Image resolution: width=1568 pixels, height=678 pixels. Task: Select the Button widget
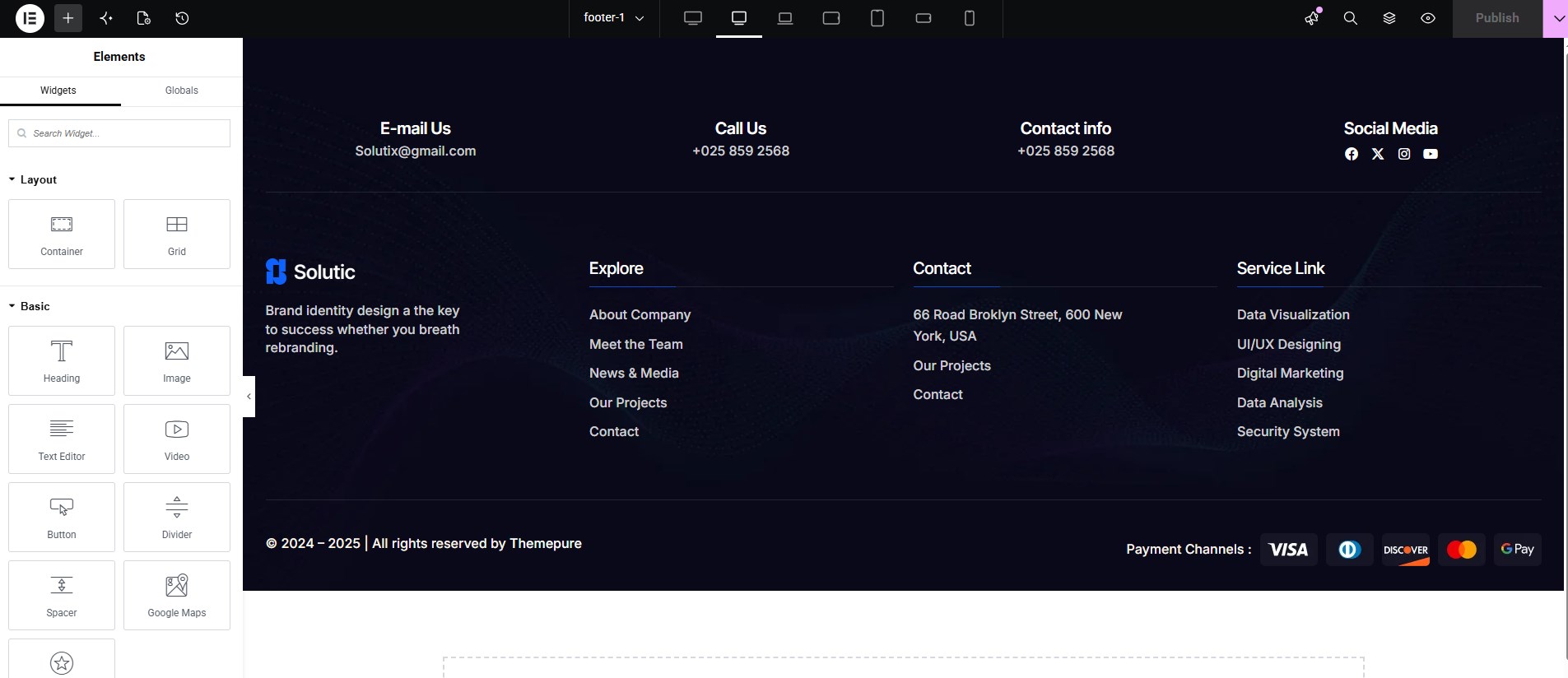point(62,517)
